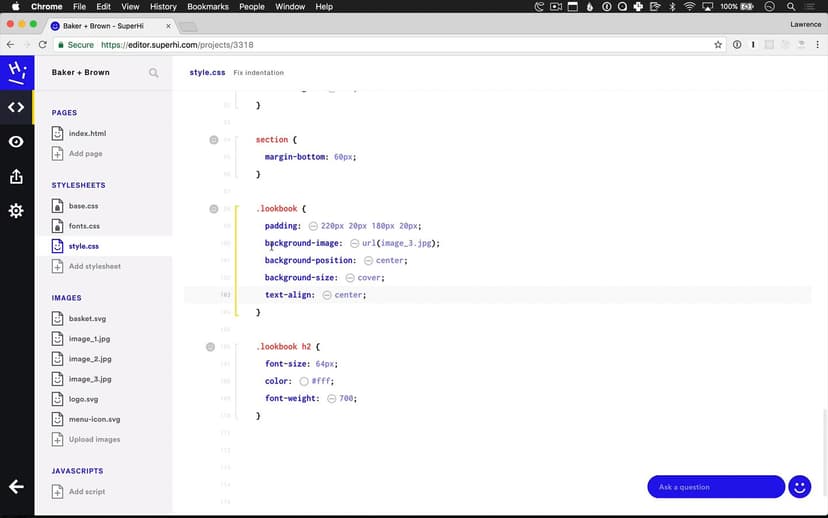Toggle the background-size cover circle control
The width and height of the screenshot is (828, 518).
[x=350, y=278]
